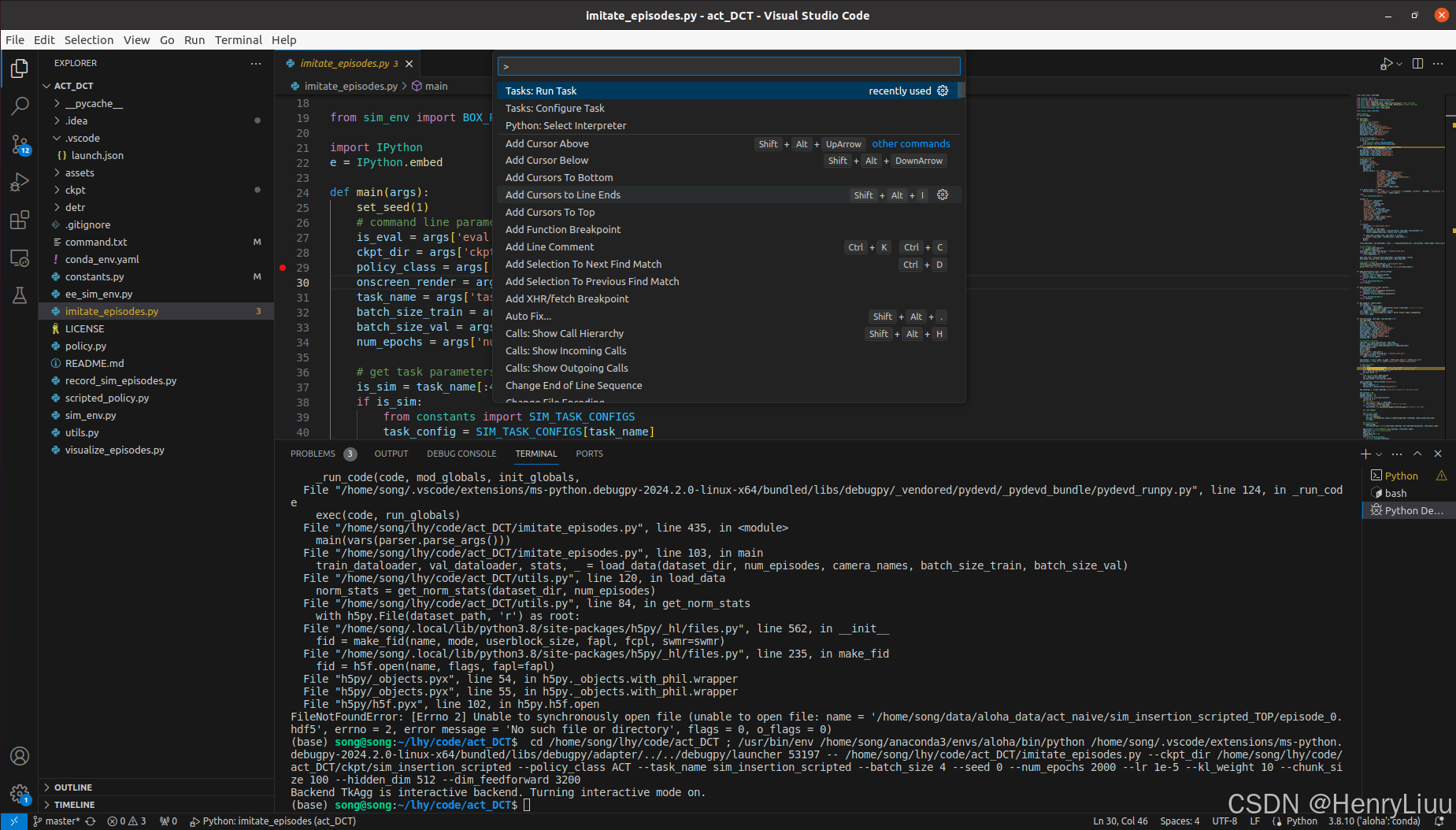This screenshot has height=830, width=1456.
Task: Expand the TIMELINE section
Action: tap(75, 804)
